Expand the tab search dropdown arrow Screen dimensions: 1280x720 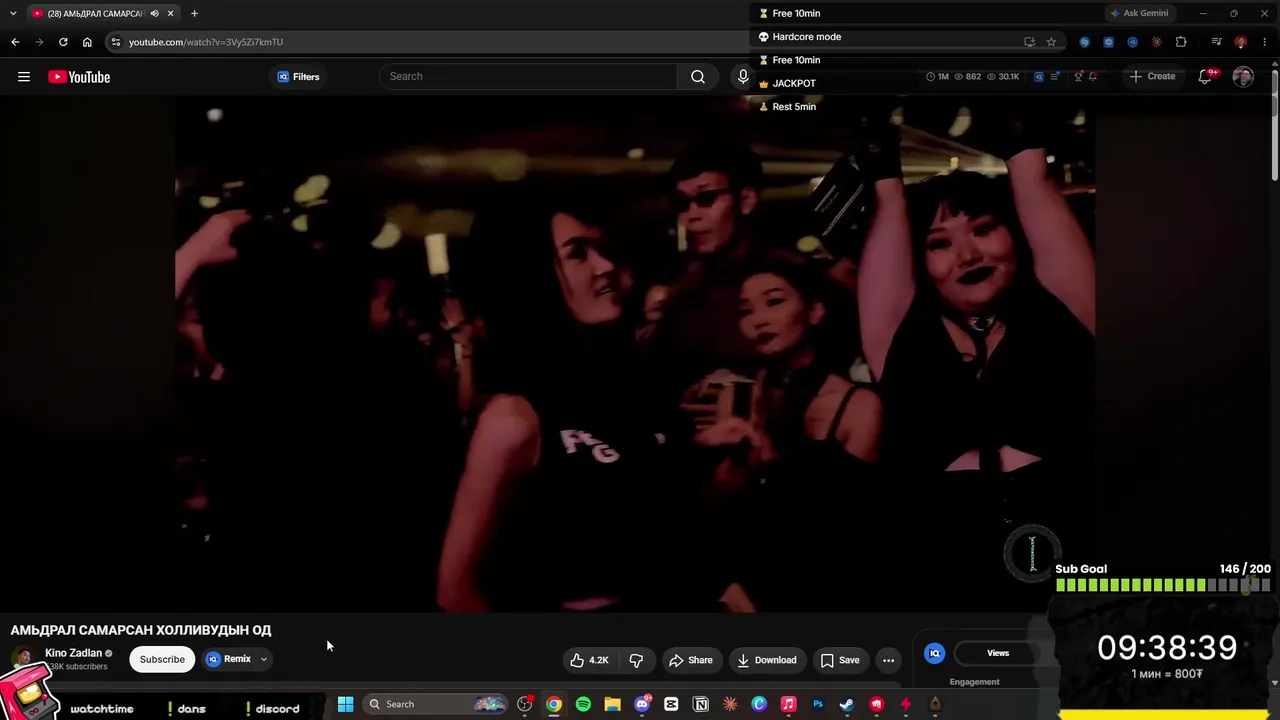(x=13, y=13)
